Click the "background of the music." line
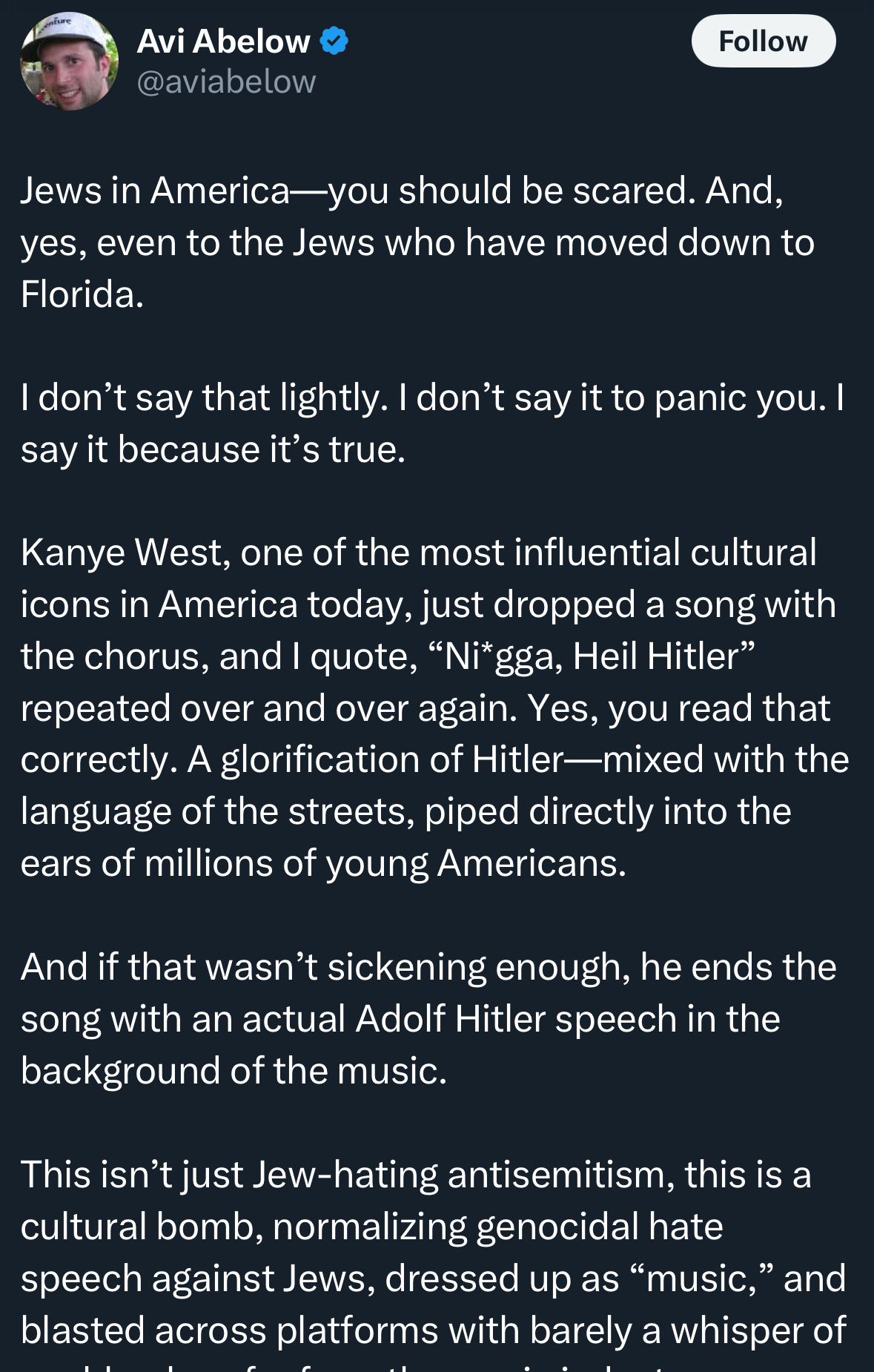The width and height of the screenshot is (874, 1372). (234, 1071)
